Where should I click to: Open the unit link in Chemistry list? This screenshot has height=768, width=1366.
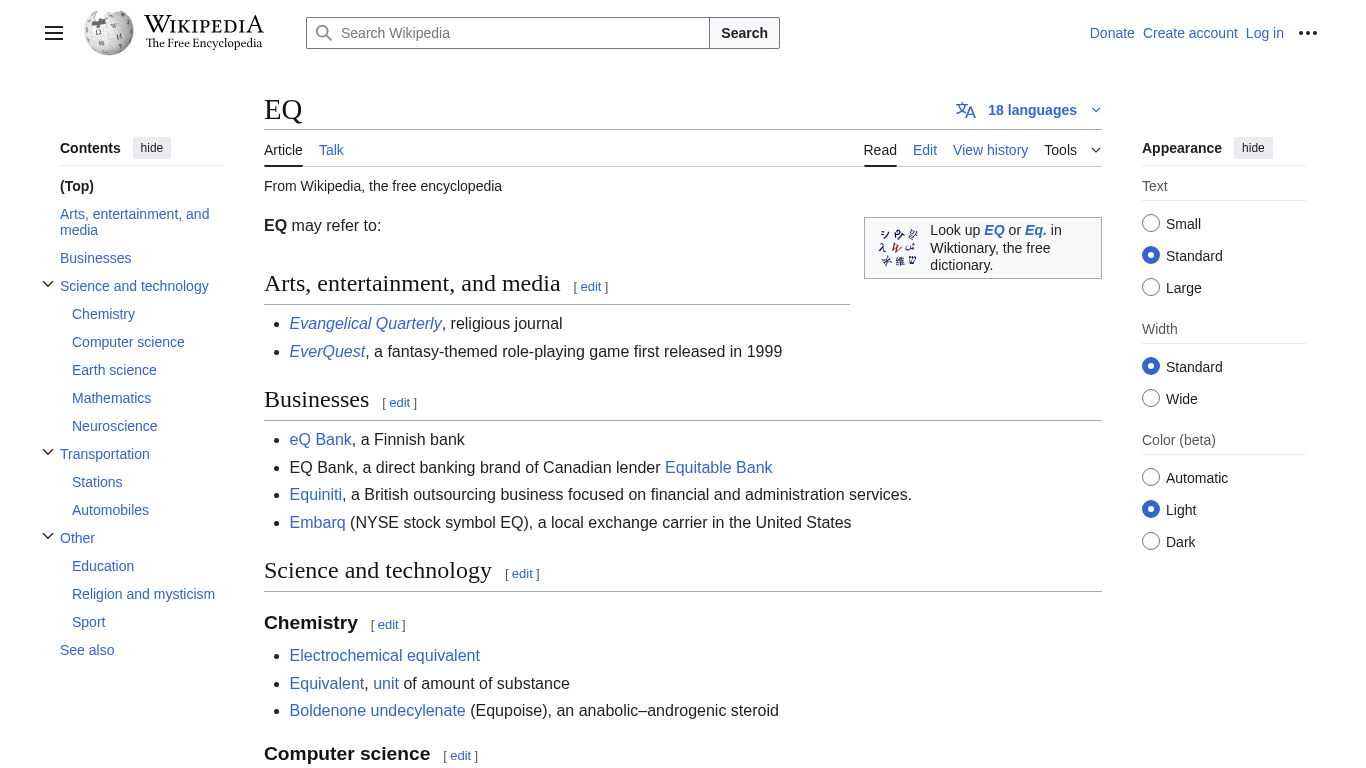[386, 684]
